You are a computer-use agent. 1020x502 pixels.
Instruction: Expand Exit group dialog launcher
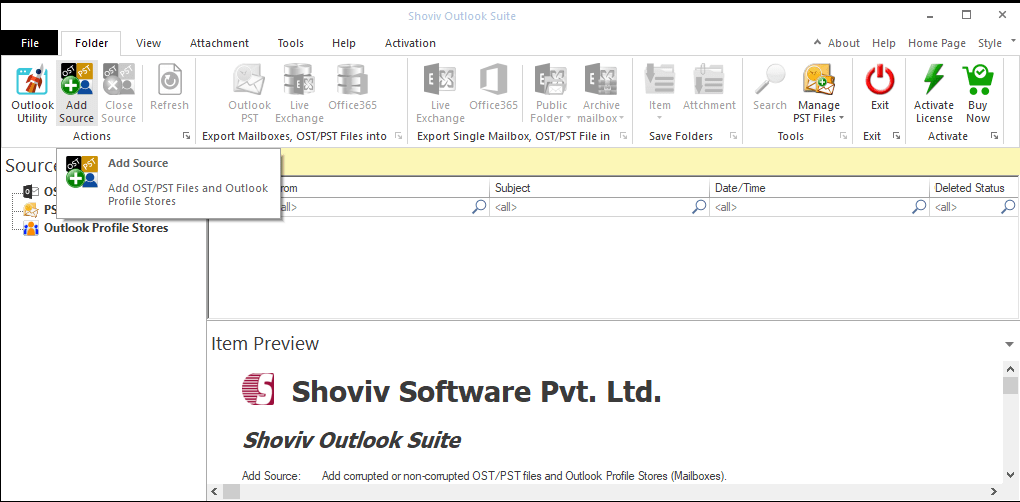tap(896, 136)
